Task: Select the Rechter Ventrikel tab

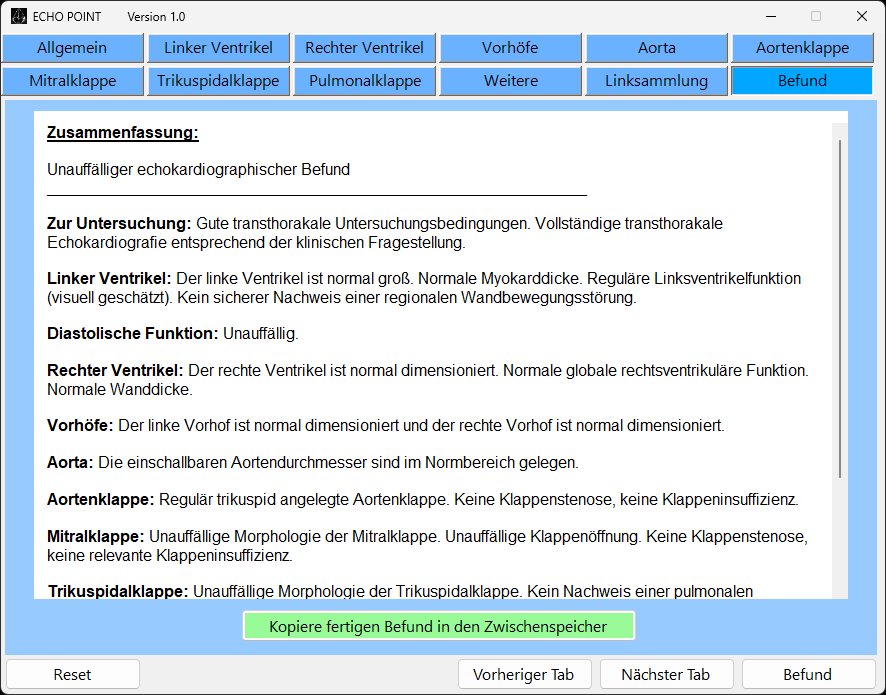Action: click(364, 48)
